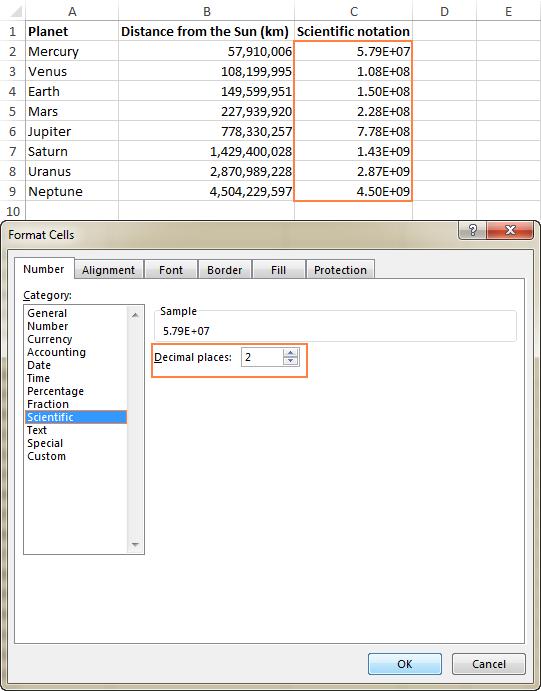Open the Font tab
This screenshot has height=691, width=541.
click(x=170, y=270)
